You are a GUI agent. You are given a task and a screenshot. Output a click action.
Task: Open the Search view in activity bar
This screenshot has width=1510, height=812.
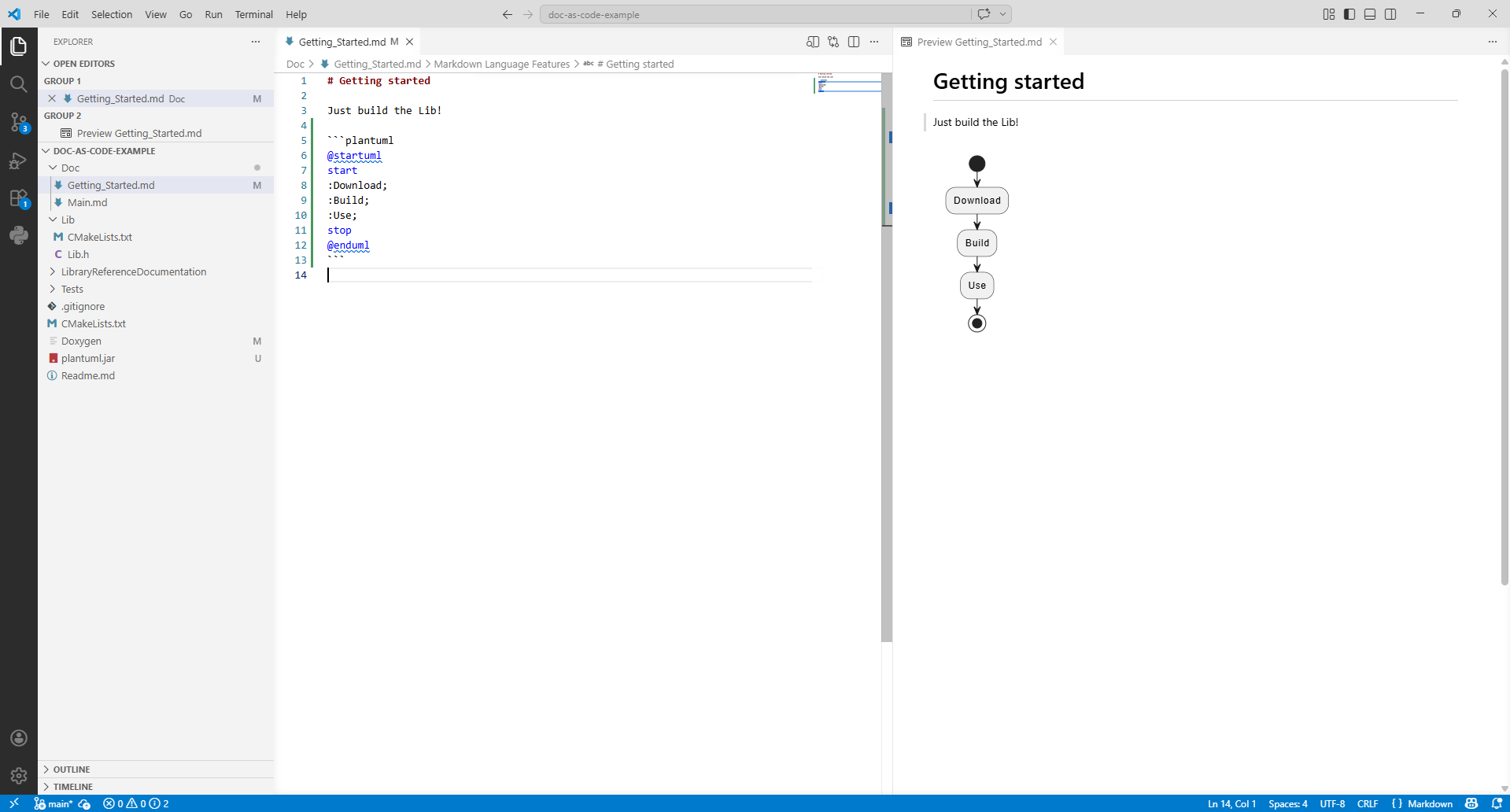(x=19, y=84)
